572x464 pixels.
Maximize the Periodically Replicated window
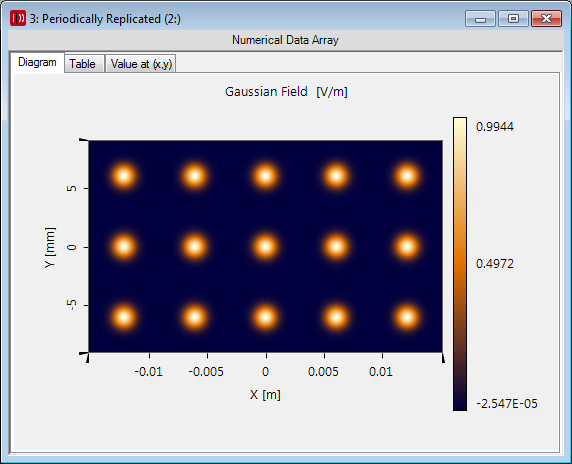pyautogui.click(x=513, y=19)
